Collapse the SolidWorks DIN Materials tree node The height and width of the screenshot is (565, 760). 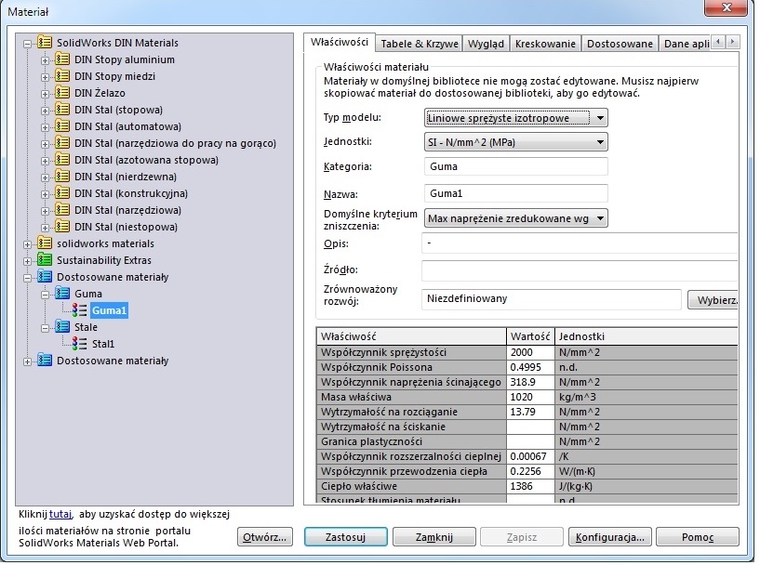(x=28, y=44)
